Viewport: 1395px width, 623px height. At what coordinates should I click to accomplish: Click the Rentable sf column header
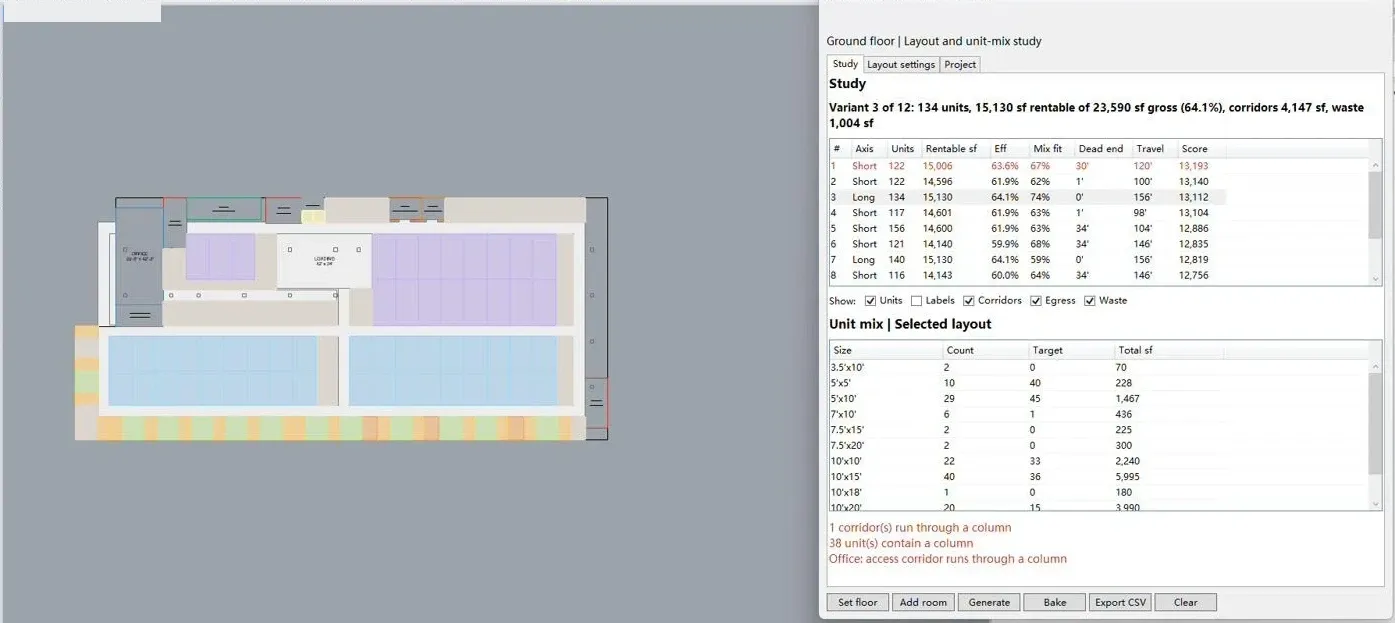[955, 149]
